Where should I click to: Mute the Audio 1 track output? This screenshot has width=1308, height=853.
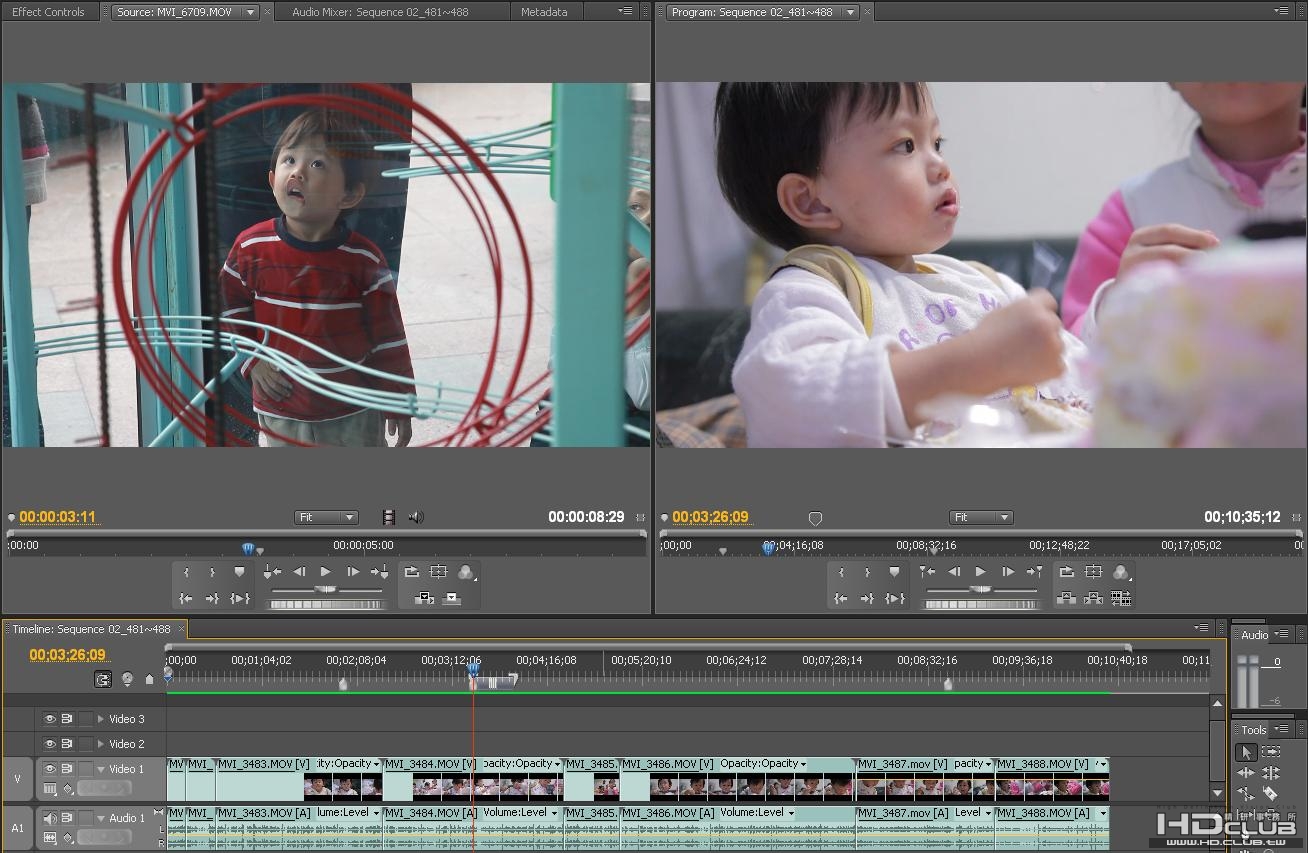(49, 818)
